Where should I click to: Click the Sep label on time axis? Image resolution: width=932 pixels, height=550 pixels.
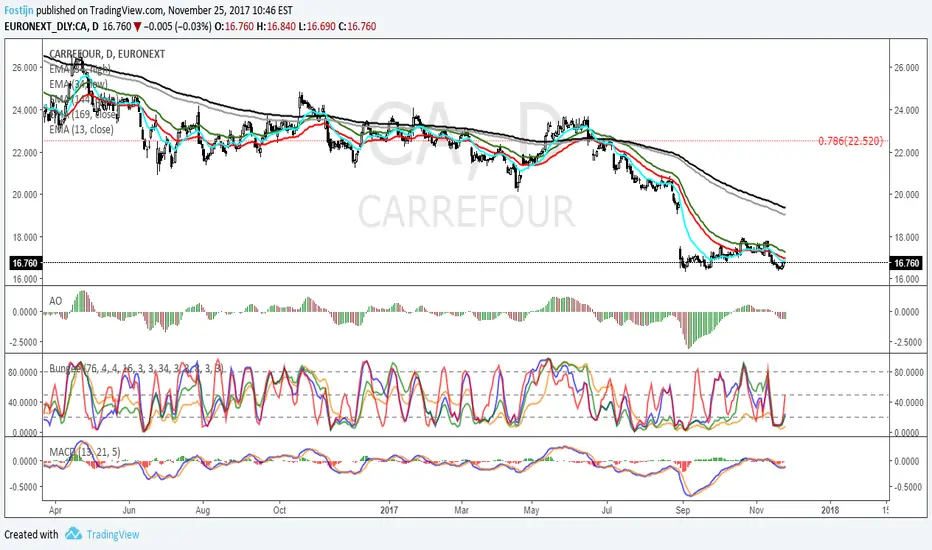682,510
